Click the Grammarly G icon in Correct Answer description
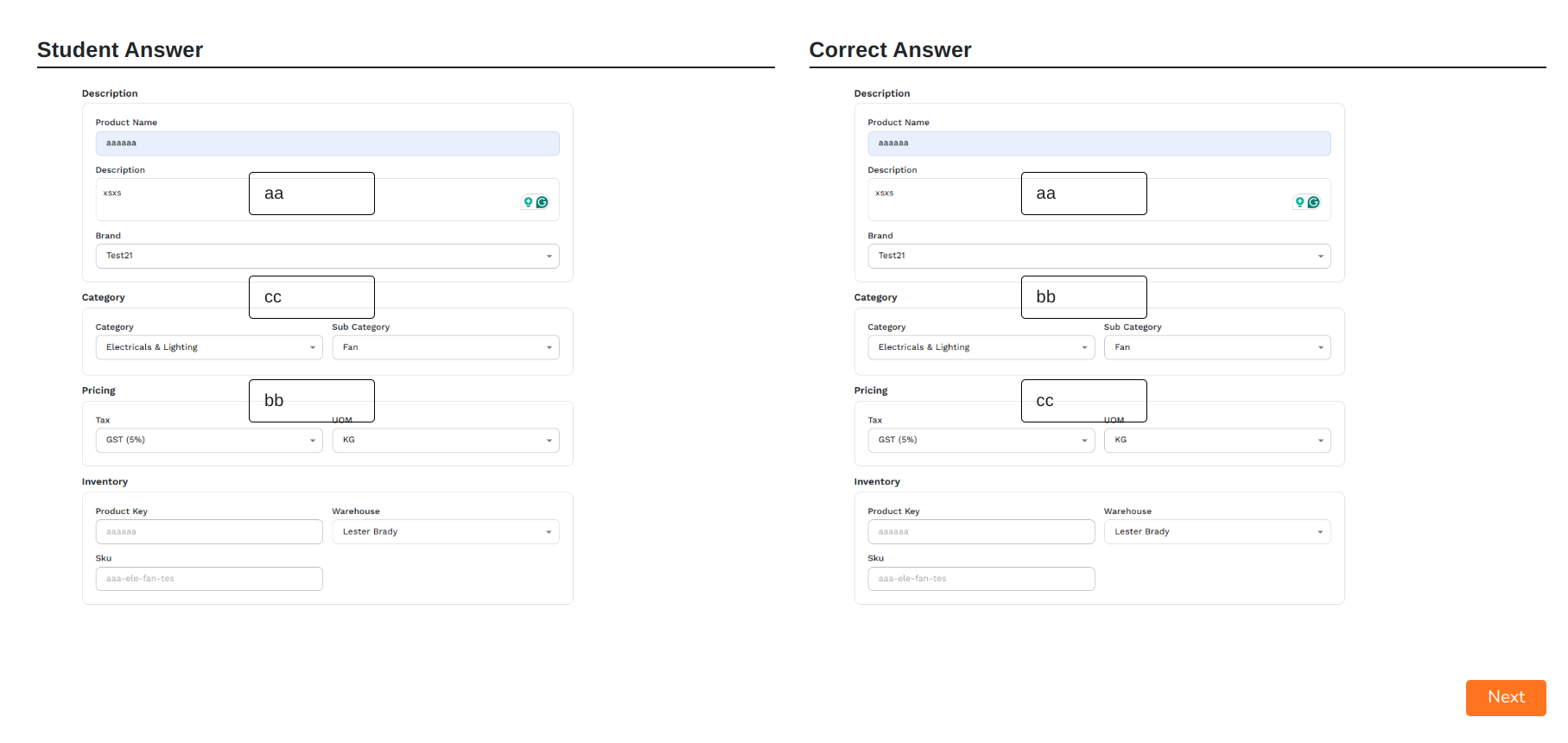 click(1314, 202)
